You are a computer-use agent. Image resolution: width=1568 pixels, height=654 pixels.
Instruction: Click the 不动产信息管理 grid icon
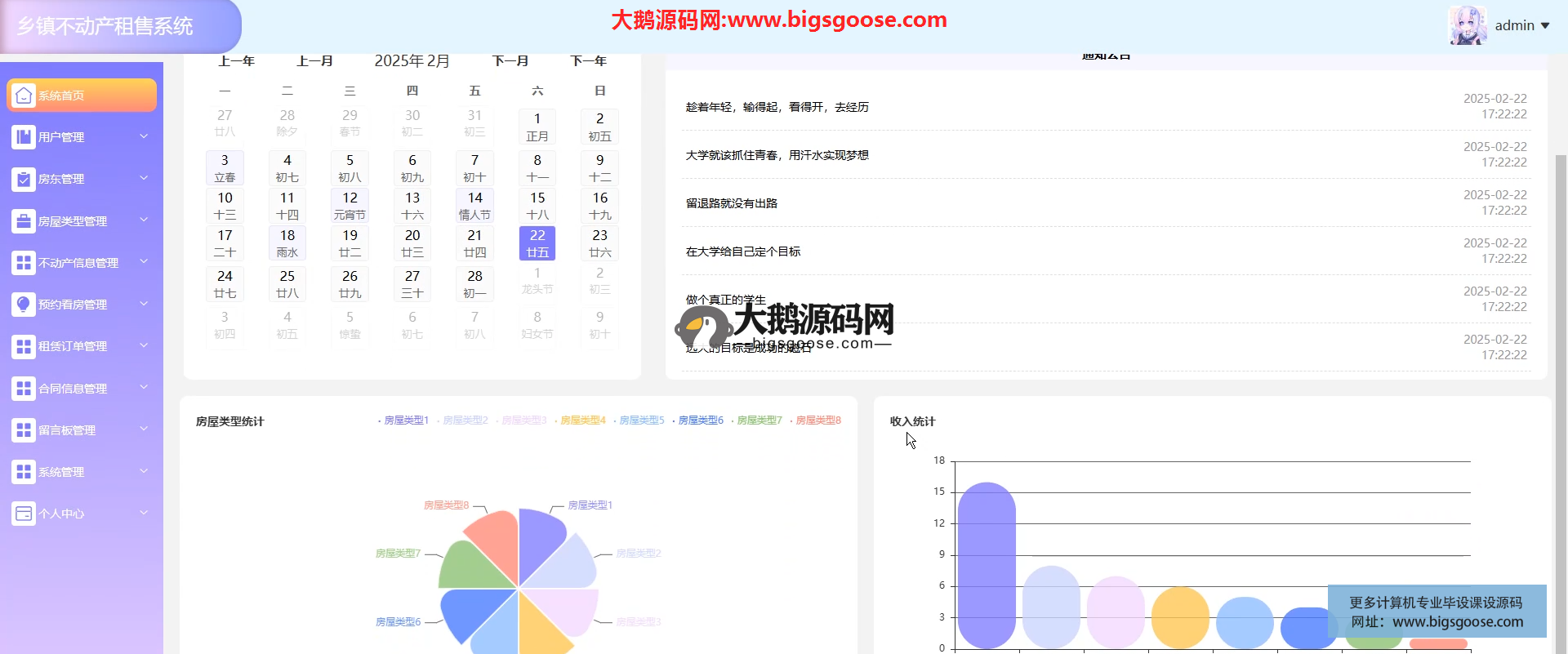[24, 263]
